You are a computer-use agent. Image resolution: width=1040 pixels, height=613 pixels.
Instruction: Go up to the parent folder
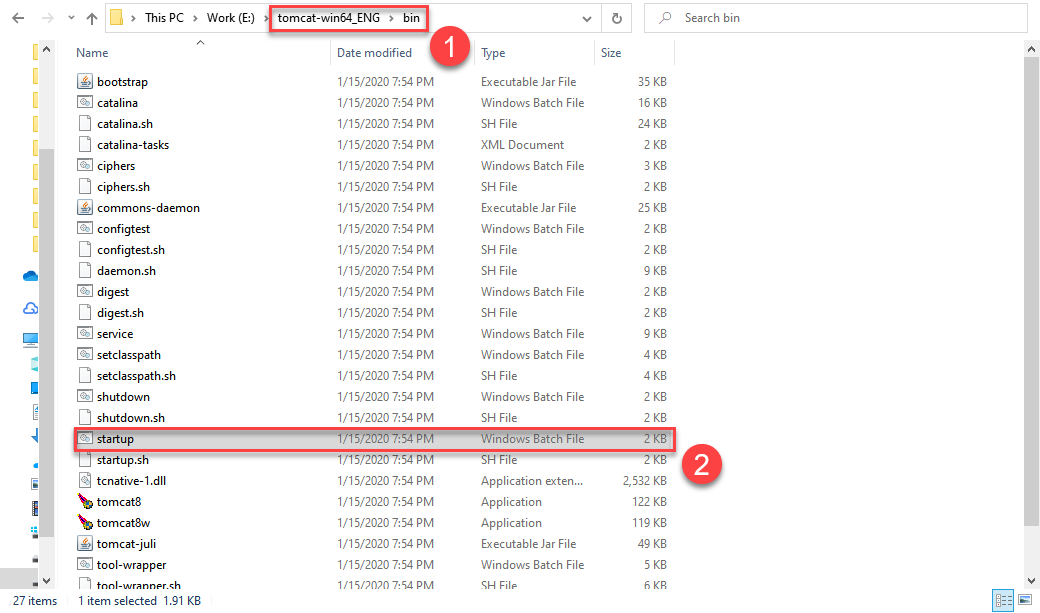93,17
